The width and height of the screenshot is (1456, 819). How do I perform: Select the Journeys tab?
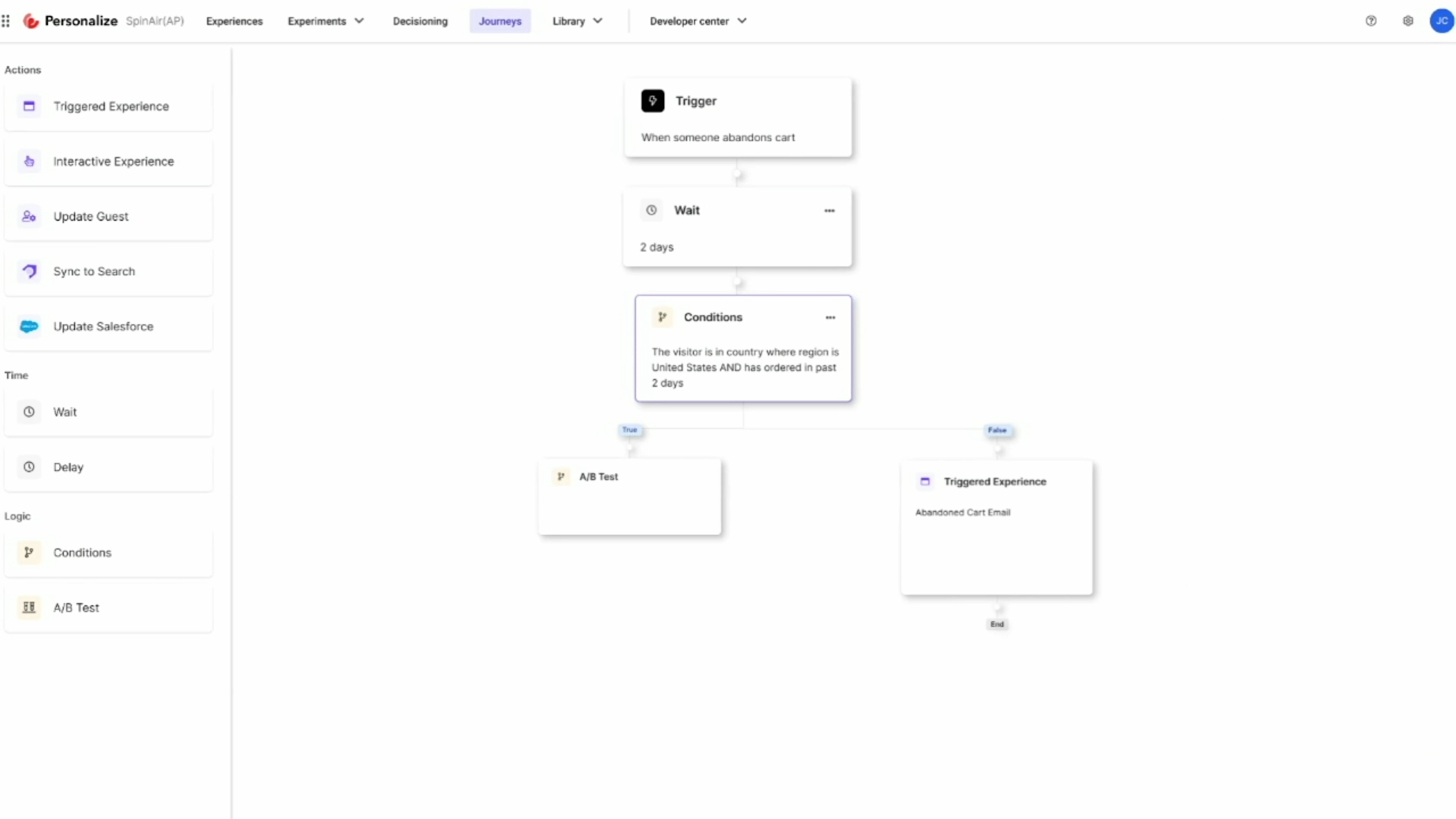pyautogui.click(x=499, y=21)
